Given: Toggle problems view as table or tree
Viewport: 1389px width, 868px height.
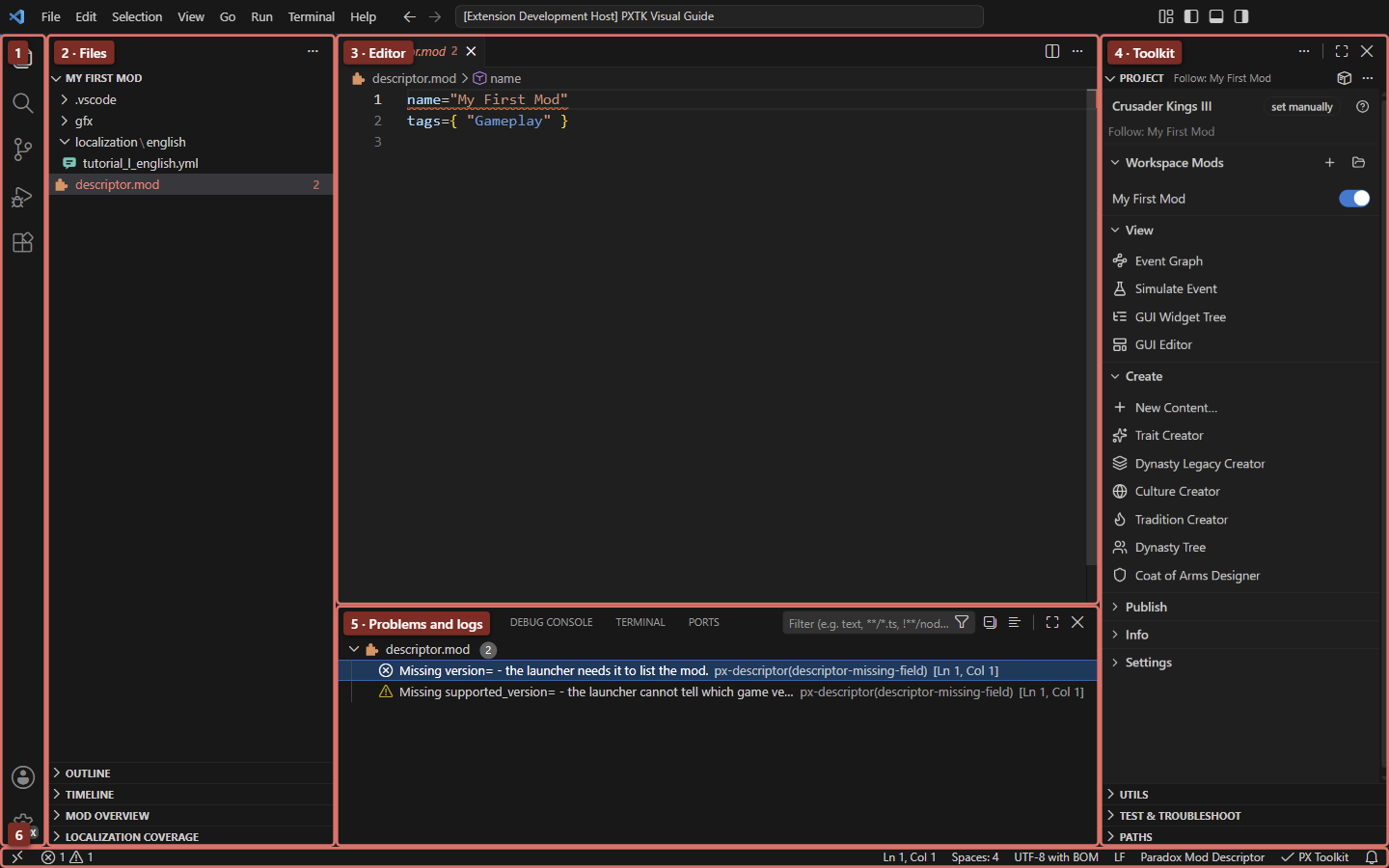Looking at the screenshot, I should click(1014, 622).
